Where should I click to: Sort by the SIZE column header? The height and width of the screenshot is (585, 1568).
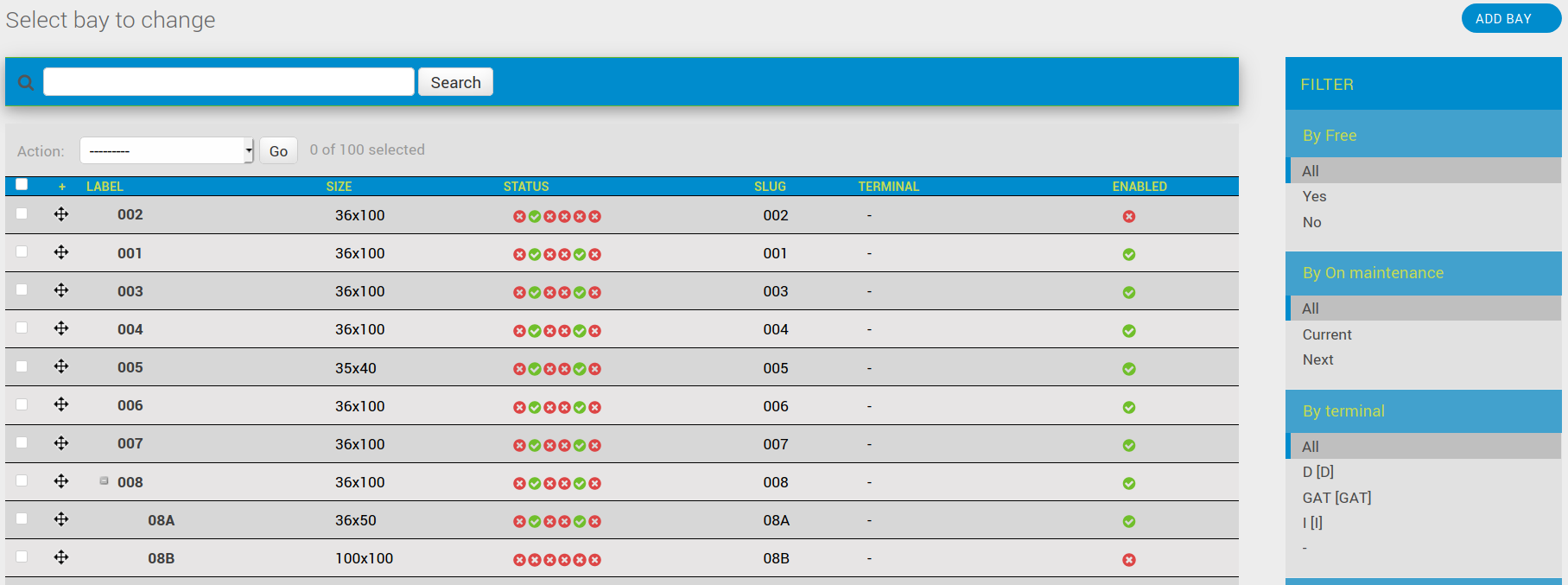[x=339, y=187]
